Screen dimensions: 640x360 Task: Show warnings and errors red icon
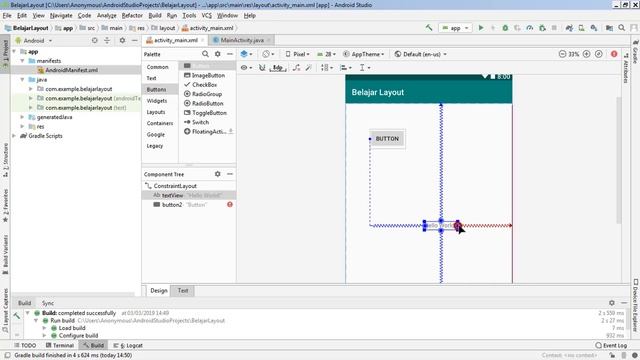[x=614, y=54]
